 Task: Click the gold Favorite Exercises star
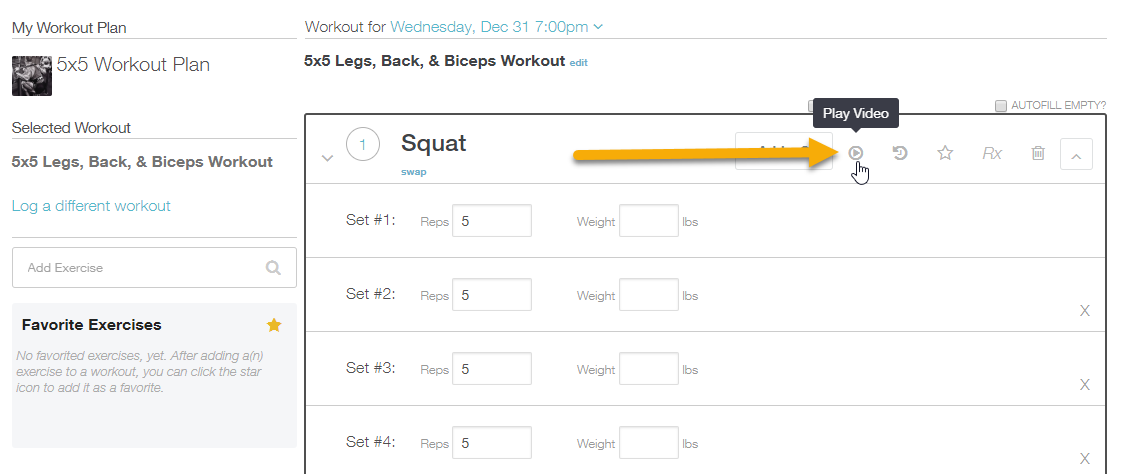(x=274, y=325)
